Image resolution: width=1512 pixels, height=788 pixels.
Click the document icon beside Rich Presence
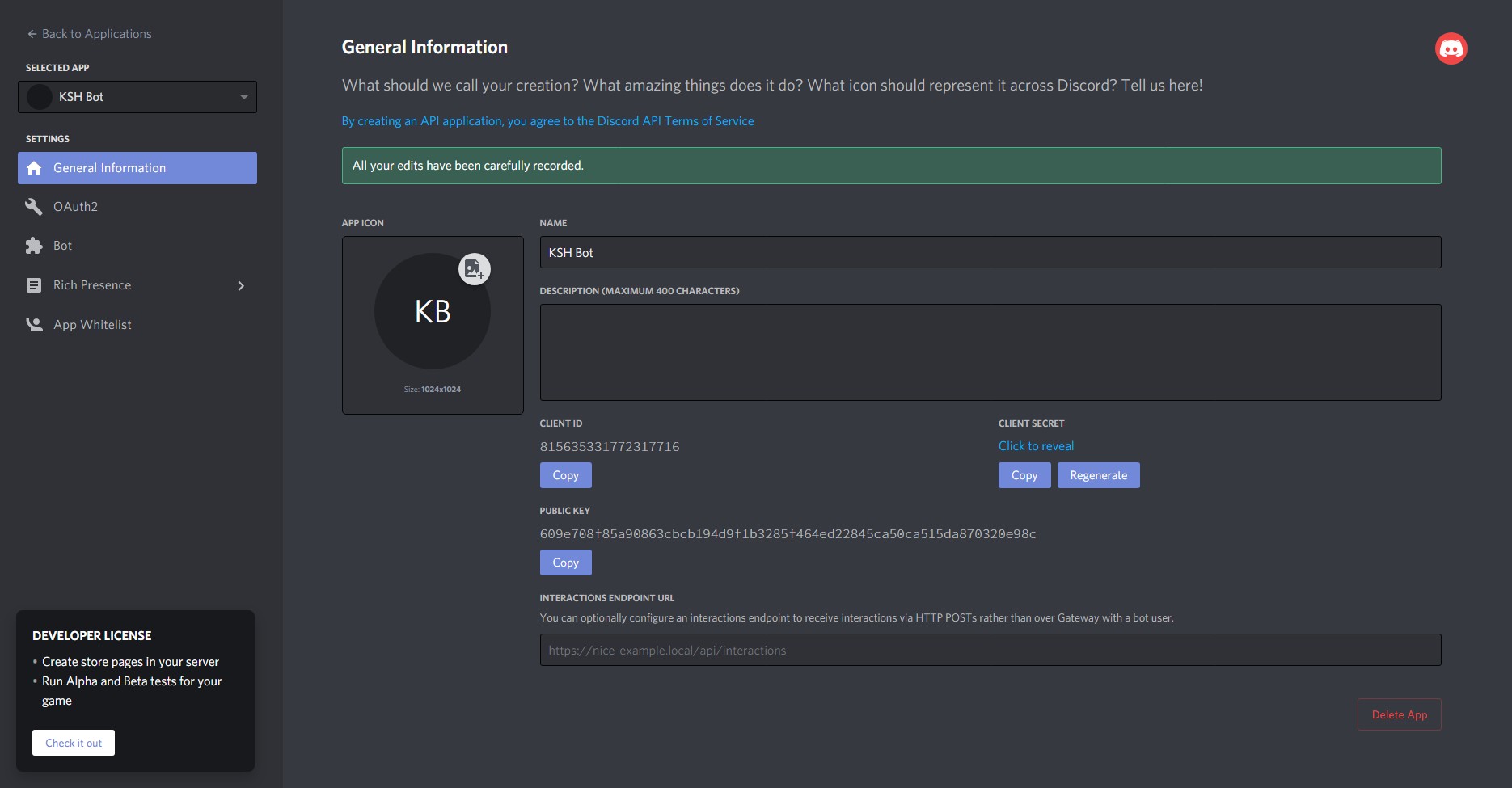(x=34, y=285)
